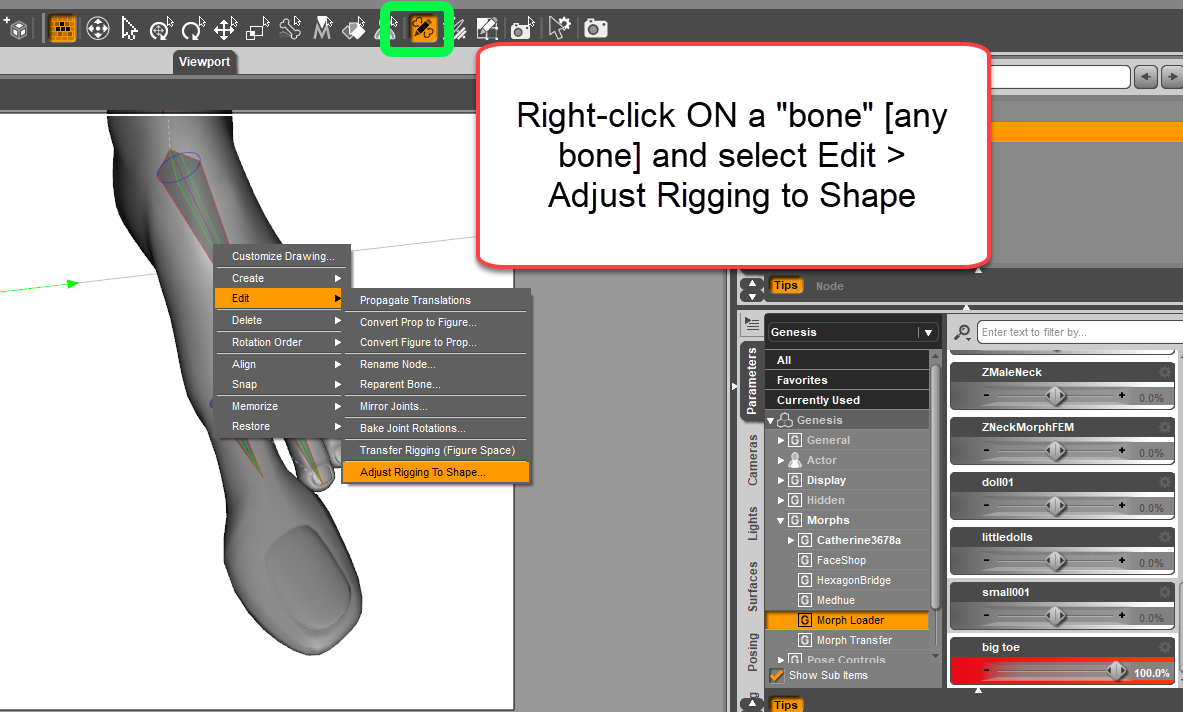Open gear settings for littledolls parameter
The image size is (1183, 712).
click(1165, 537)
